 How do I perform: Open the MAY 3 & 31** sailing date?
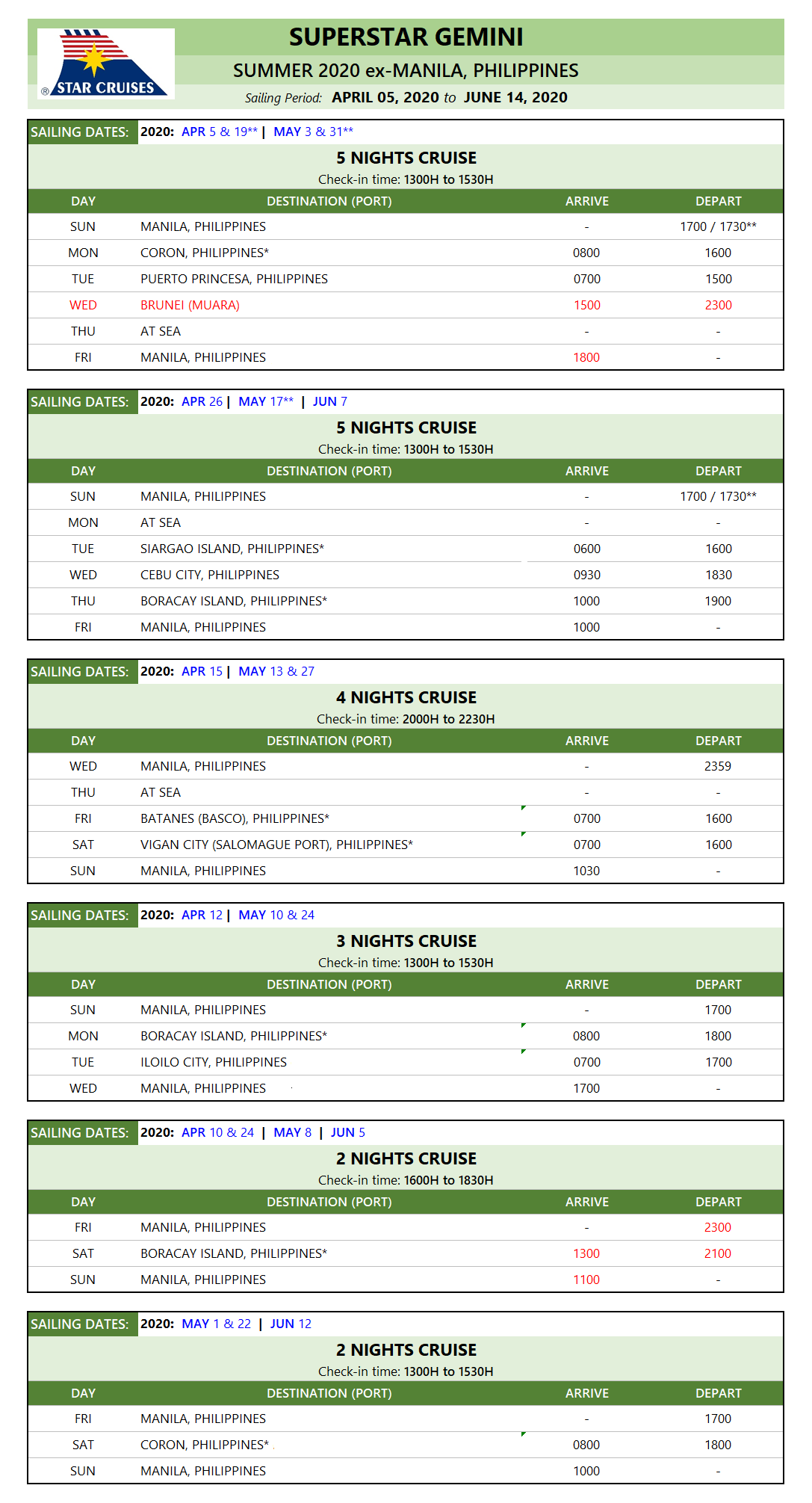pos(313,132)
